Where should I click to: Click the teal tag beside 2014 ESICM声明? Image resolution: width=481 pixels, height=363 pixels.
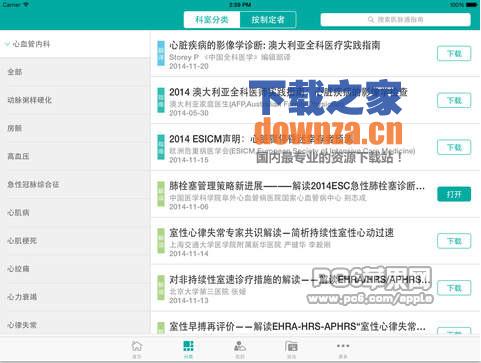(x=161, y=147)
